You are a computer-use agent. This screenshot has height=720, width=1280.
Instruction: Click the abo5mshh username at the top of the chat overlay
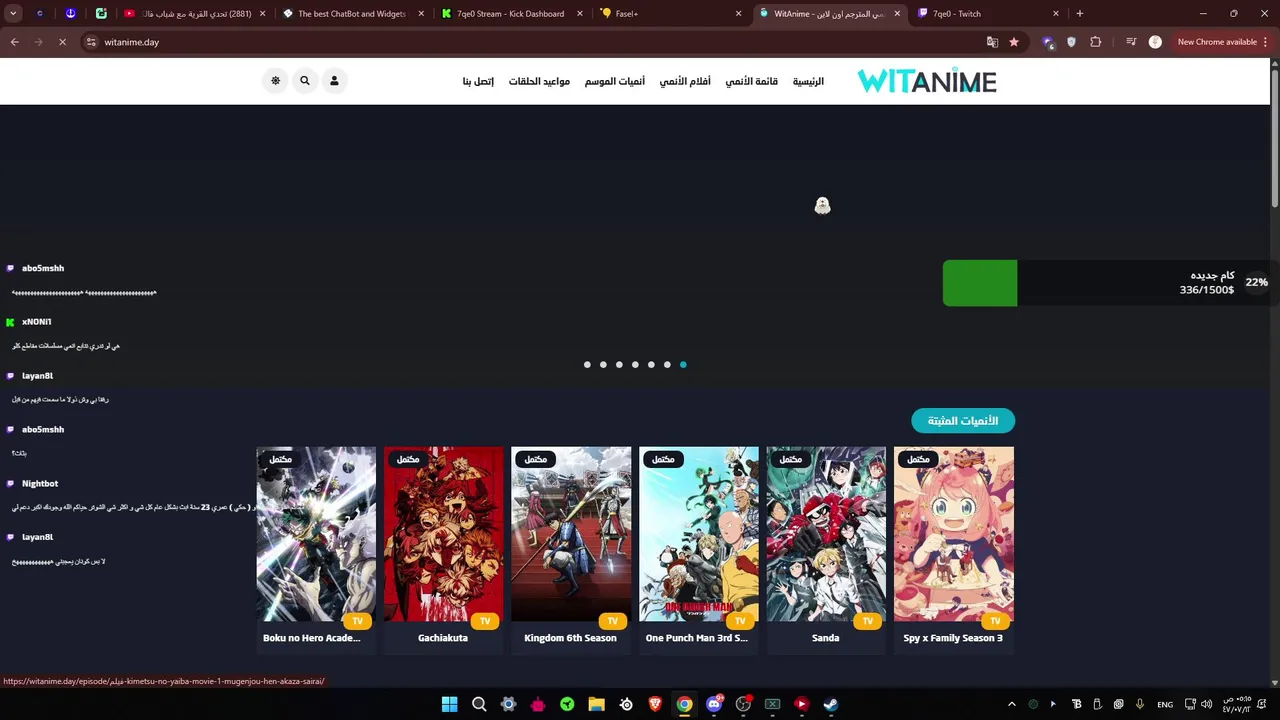point(43,268)
